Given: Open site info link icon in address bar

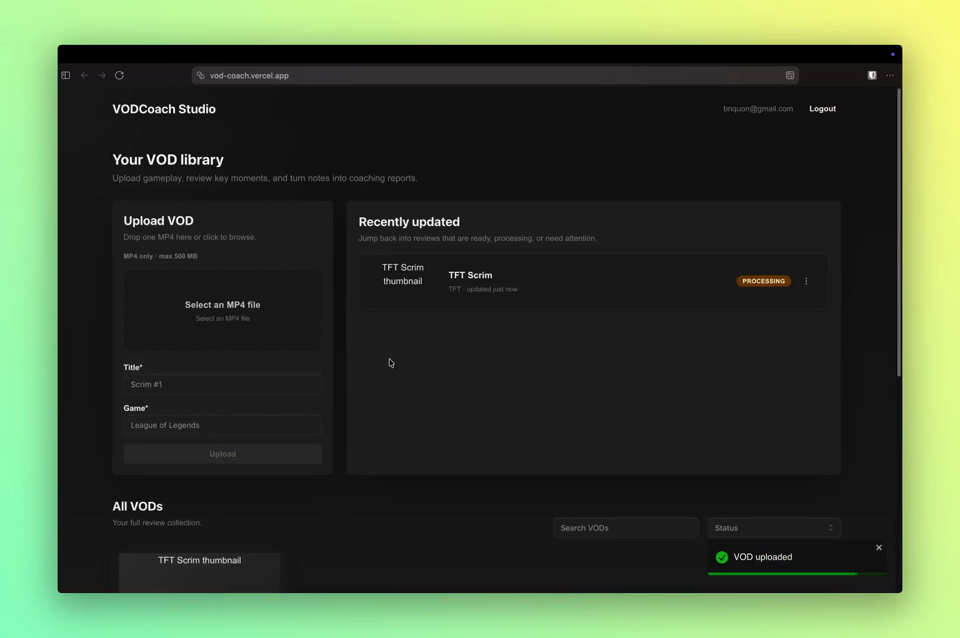Looking at the screenshot, I should (200, 75).
